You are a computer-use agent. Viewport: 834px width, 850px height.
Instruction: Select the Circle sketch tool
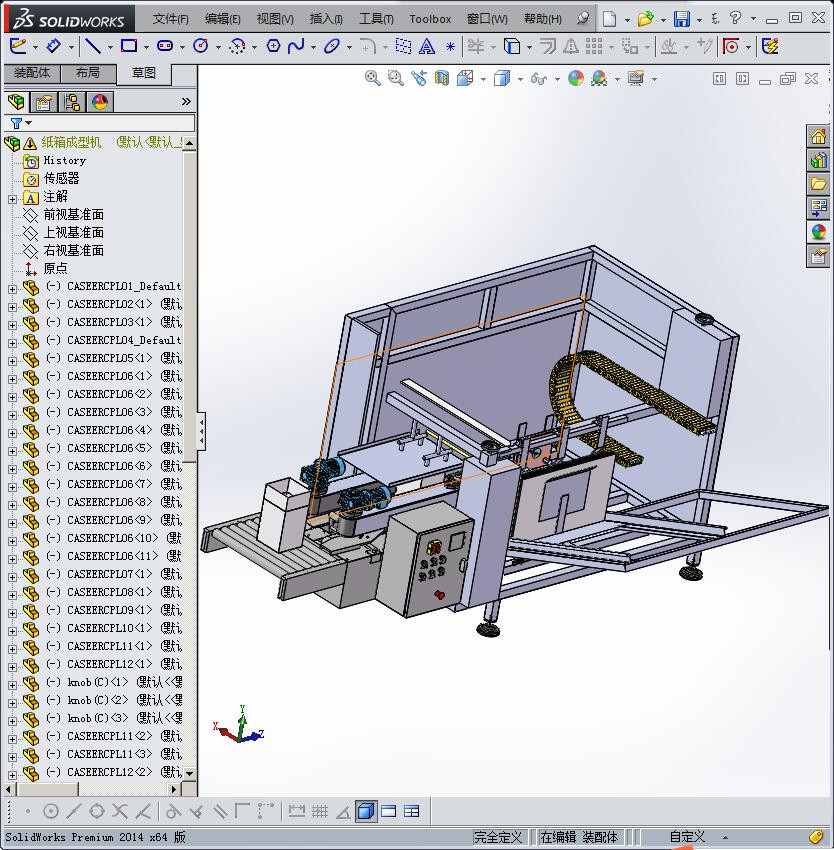pyautogui.click(x=201, y=46)
